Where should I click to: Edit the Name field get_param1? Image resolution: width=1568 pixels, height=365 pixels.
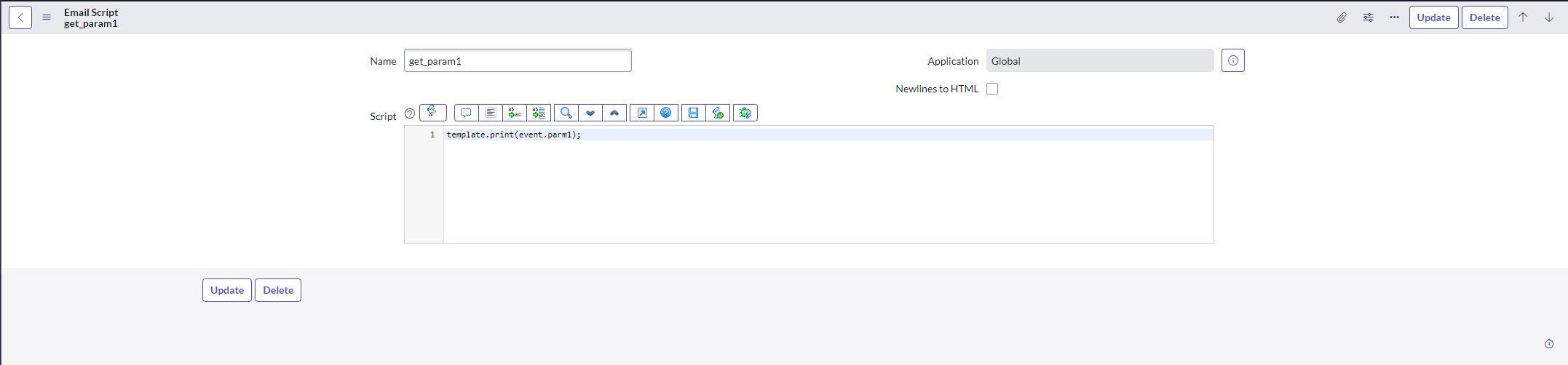[518, 60]
